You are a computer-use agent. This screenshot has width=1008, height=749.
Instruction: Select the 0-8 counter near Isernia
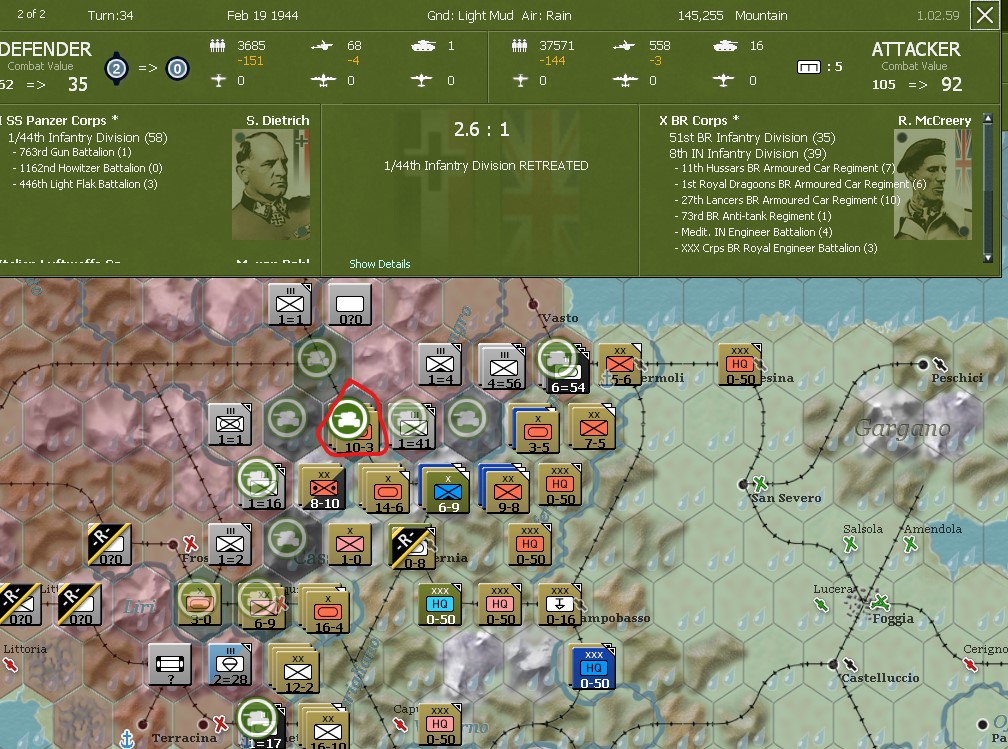tap(412, 548)
